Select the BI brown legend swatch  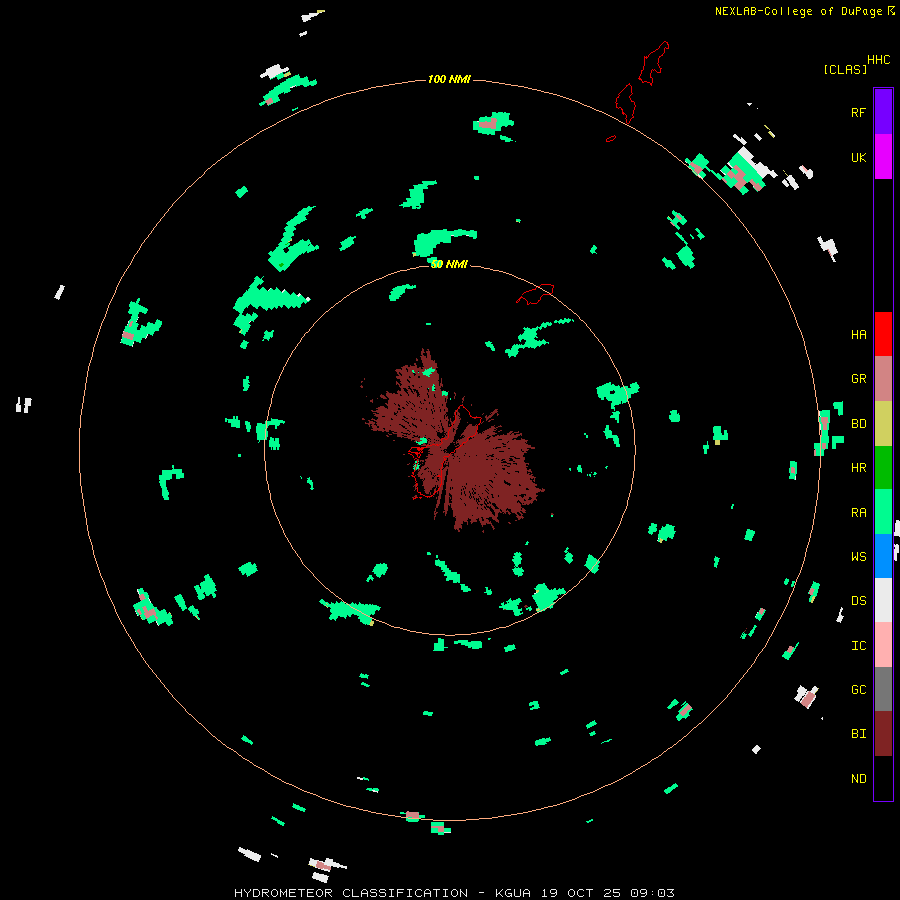click(883, 734)
